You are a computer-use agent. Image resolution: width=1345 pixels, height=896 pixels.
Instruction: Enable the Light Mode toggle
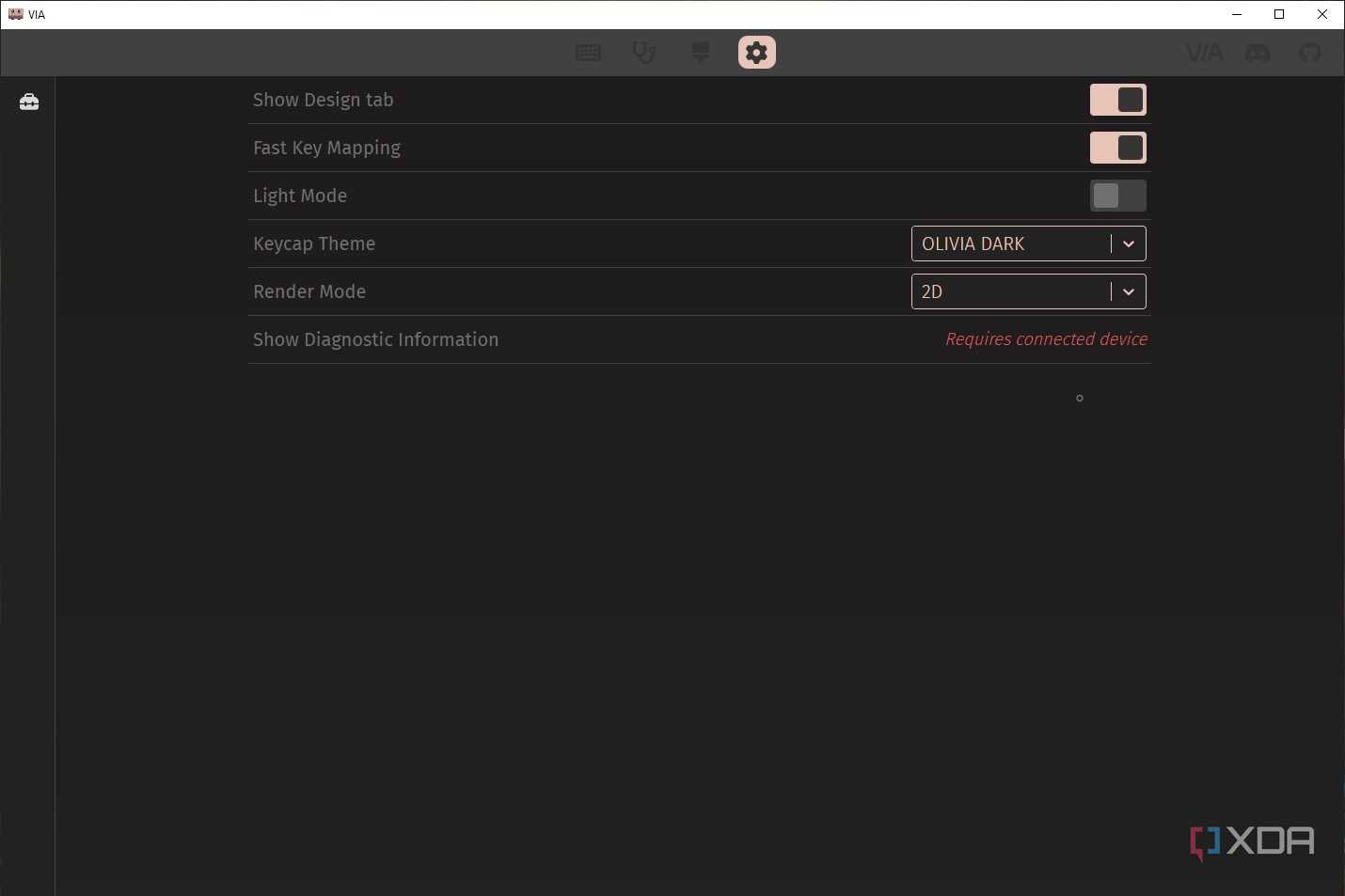[x=1118, y=196]
